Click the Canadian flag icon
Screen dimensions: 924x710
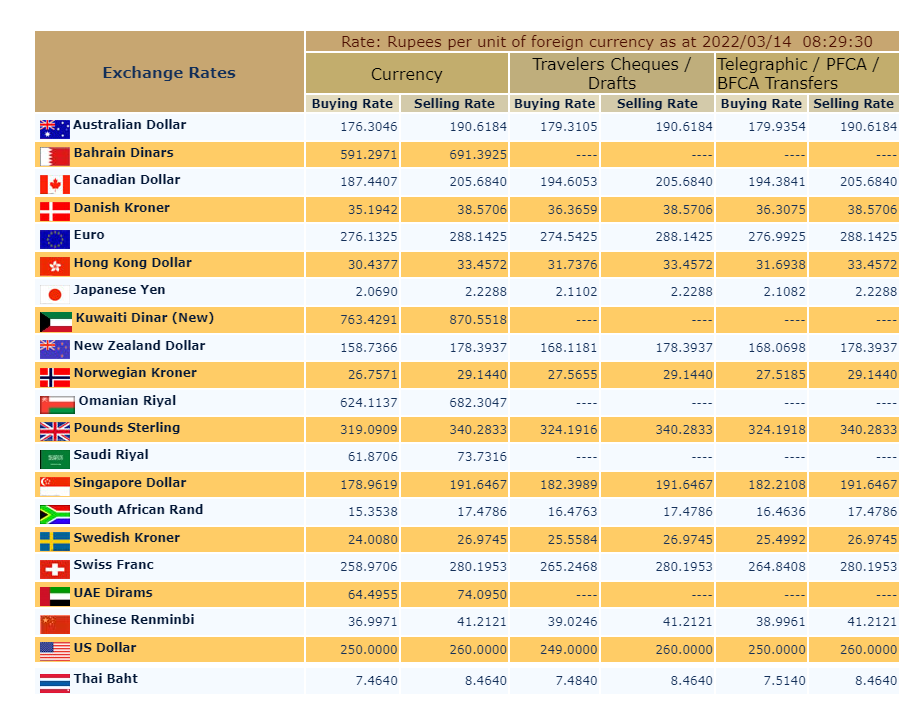click(55, 184)
